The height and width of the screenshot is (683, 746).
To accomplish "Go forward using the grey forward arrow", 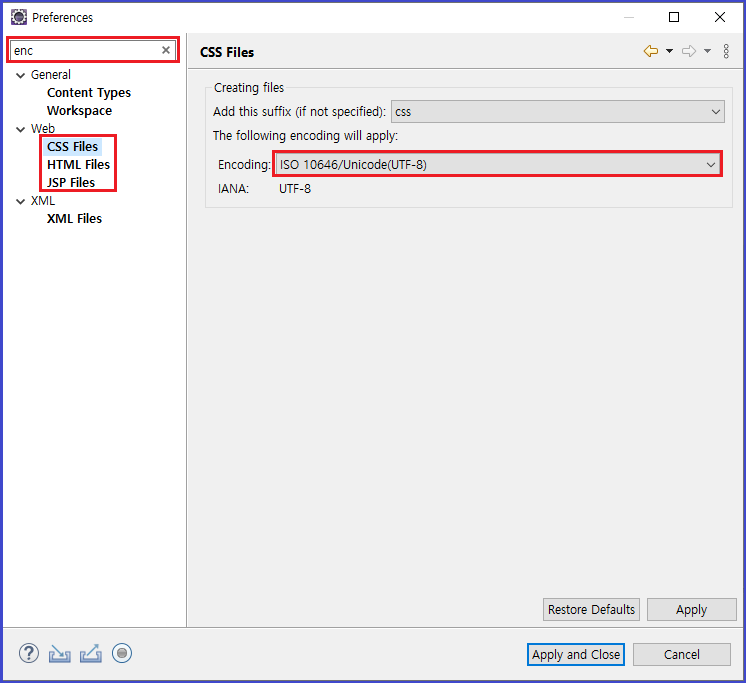I will click(x=689, y=51).
